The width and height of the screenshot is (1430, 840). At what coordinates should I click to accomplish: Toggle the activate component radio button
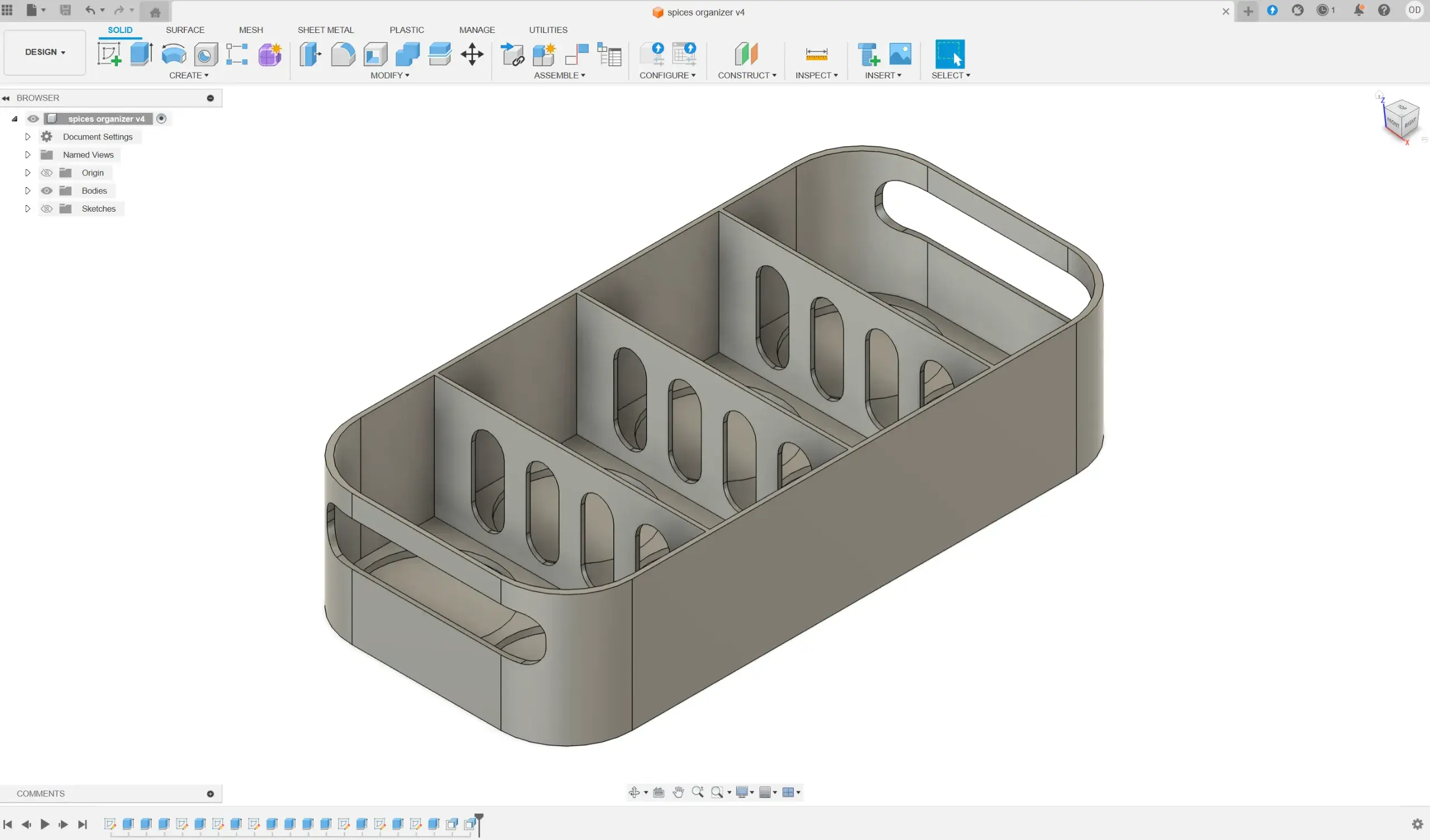coord(161,118)
